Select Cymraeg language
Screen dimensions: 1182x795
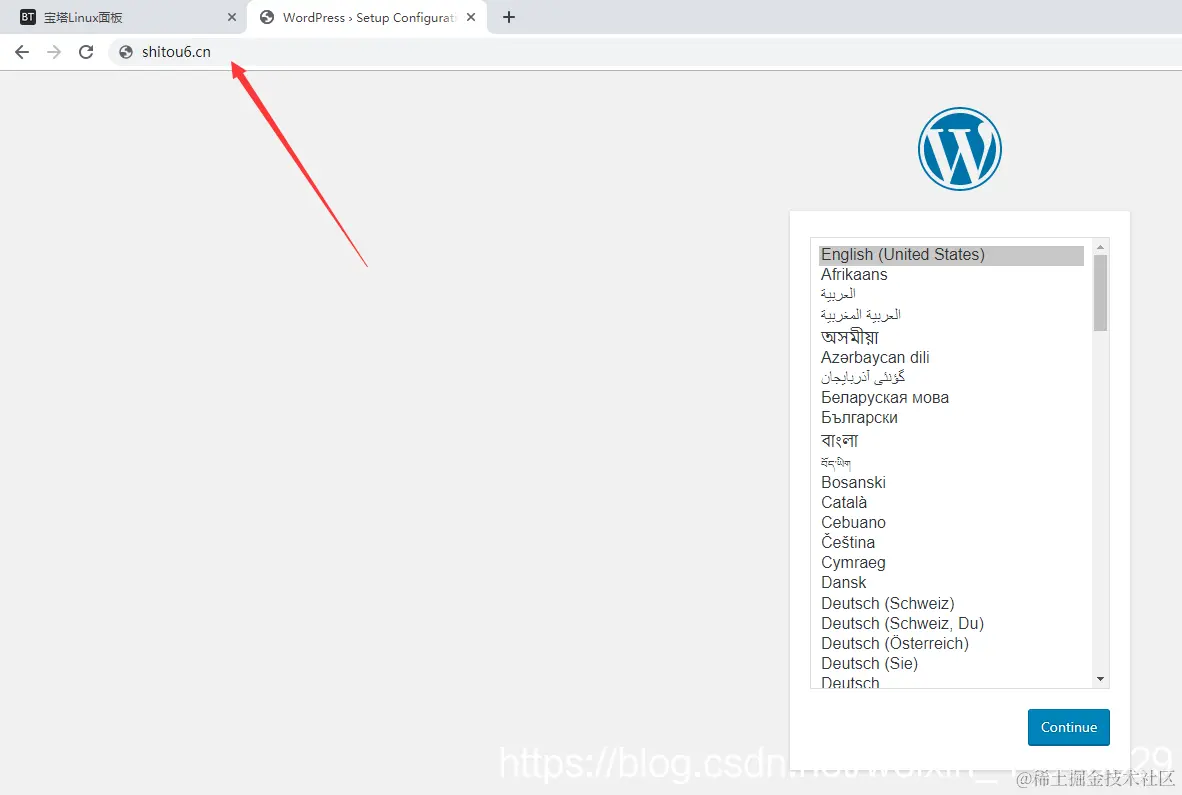pyautogui.click(x=951, y=563)
